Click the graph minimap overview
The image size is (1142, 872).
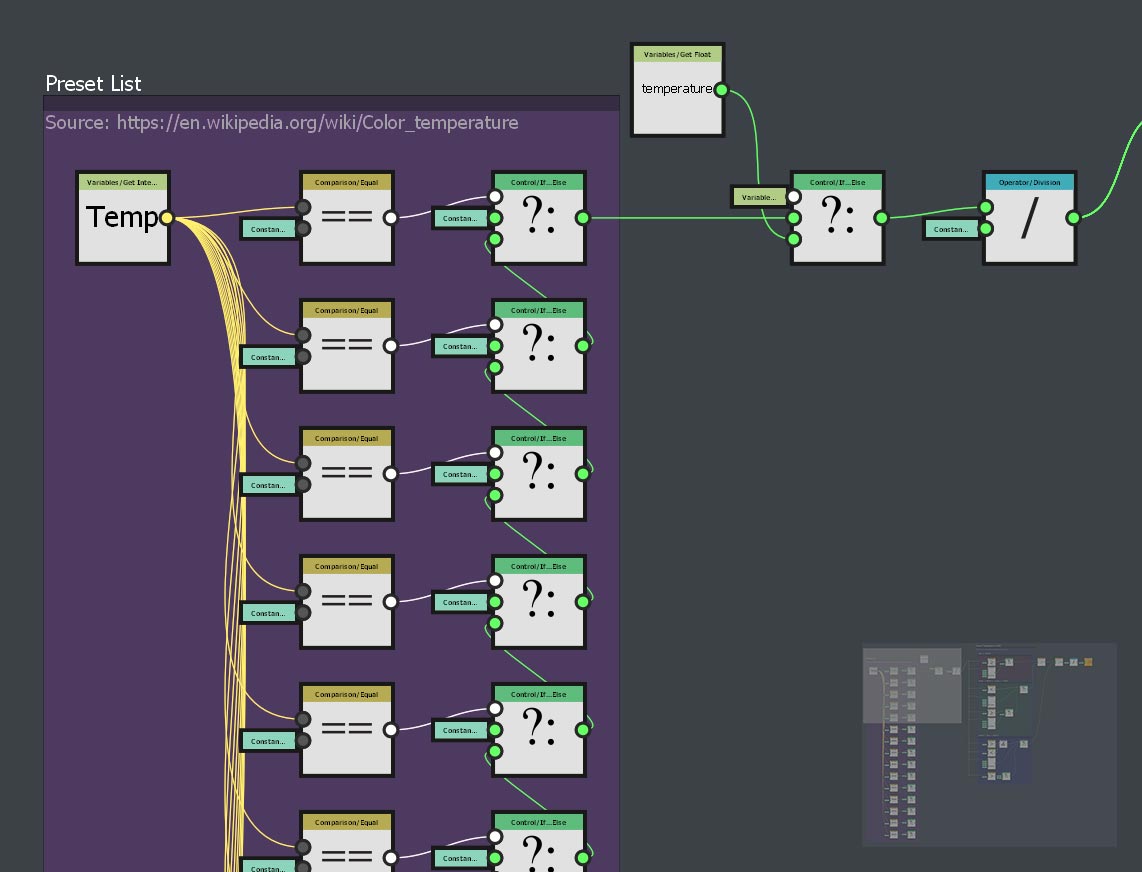pyautogui.click(x=989, y=745)
